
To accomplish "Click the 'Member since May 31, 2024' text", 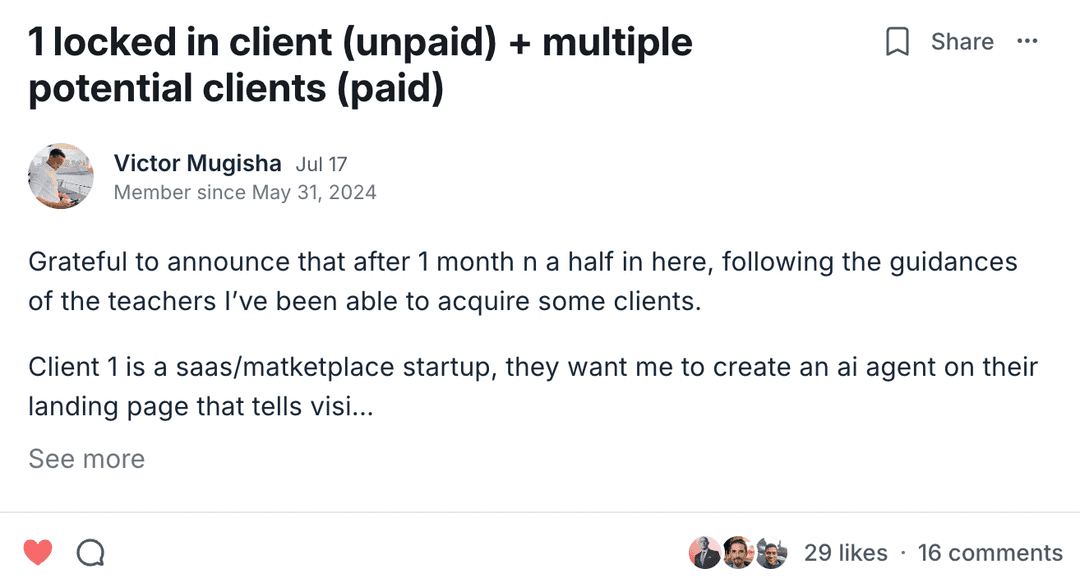I will [245, 193].
